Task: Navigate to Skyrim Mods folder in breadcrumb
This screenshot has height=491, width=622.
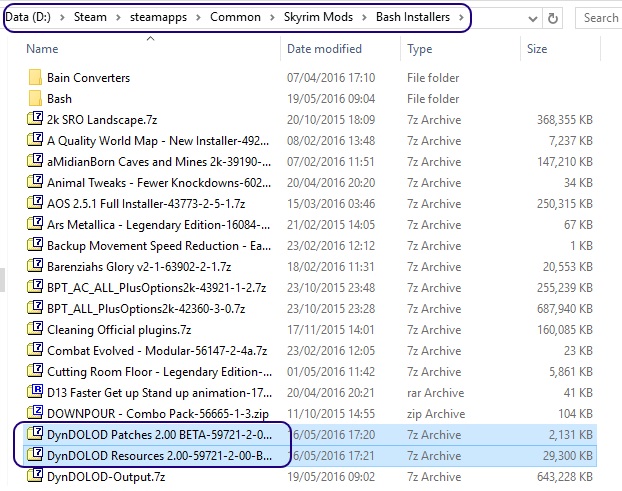Action: coord(318,17)
